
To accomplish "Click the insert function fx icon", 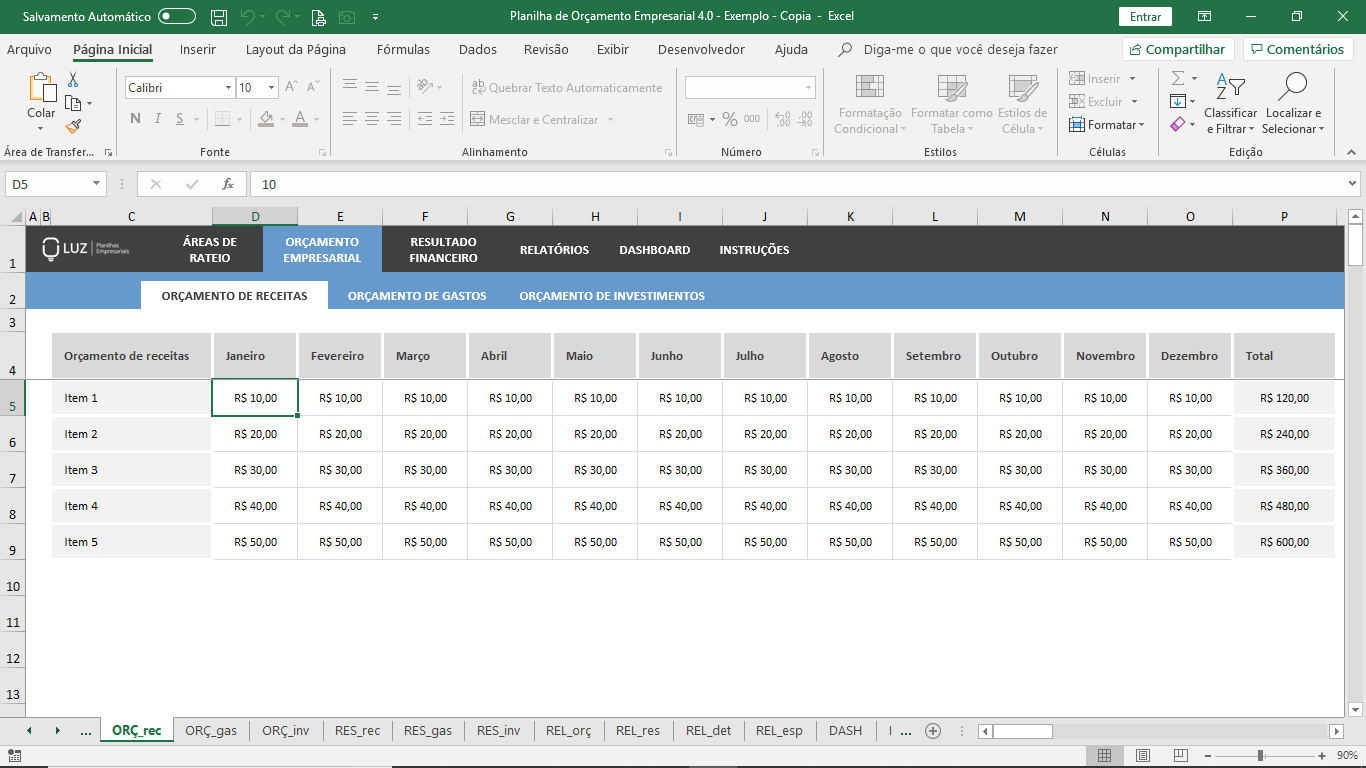I will click(x=228, y=184).
